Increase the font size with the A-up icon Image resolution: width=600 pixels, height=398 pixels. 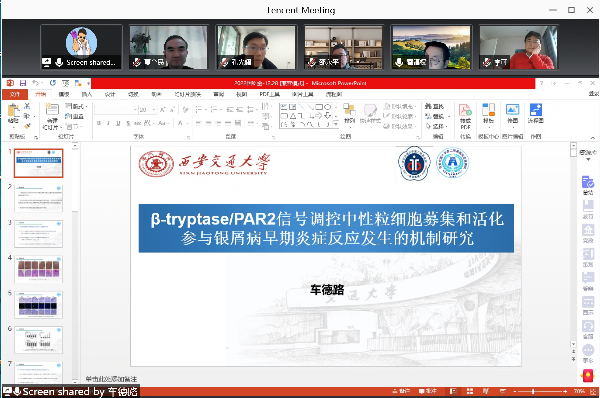click(163, 110)
